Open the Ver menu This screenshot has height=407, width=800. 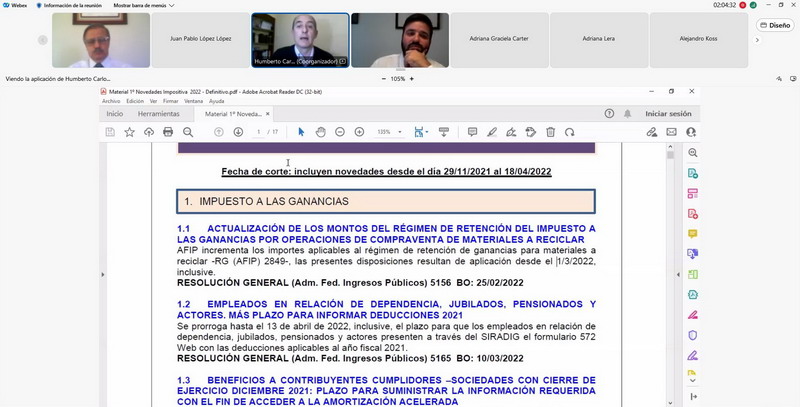tap(153, 101)
